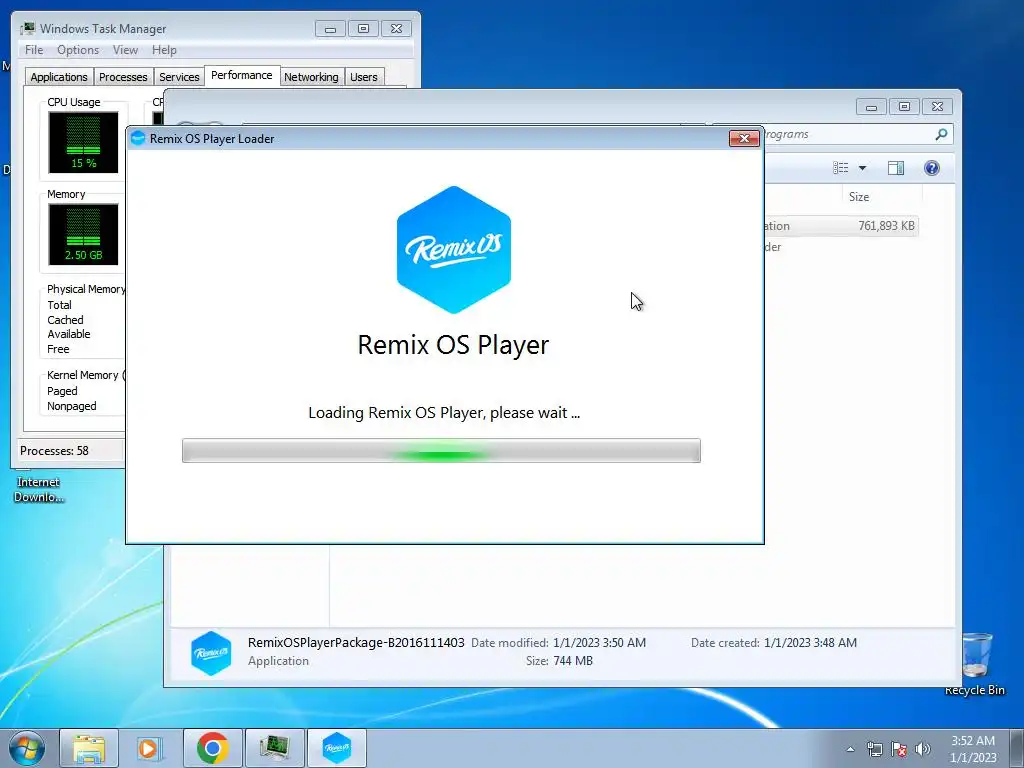The width and height of the screenshot is (1024, 768).
Task: Click the Show desktop button
Action: [1017, 748]
